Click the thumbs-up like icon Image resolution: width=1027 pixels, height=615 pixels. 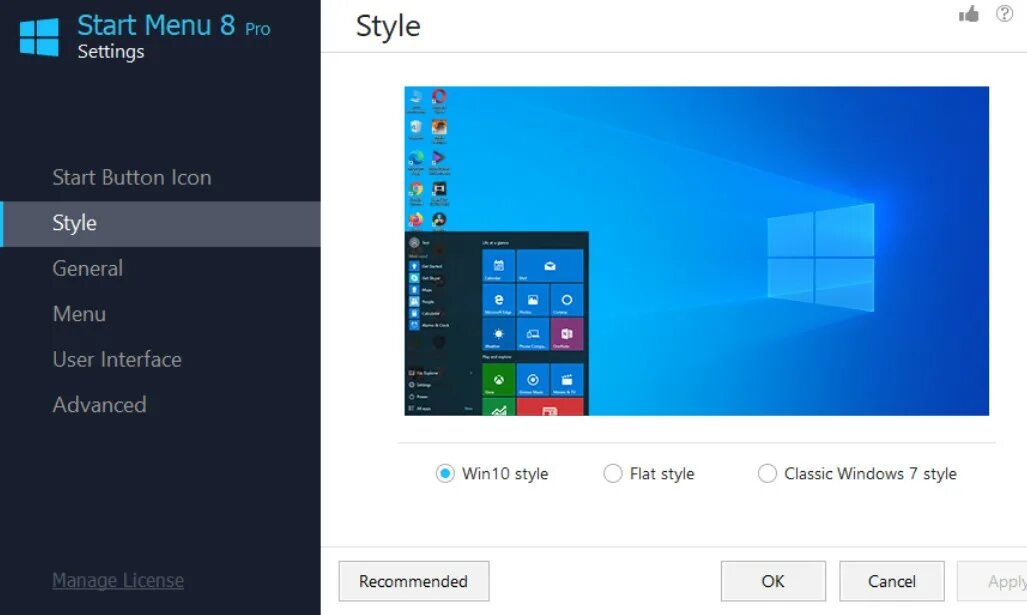coord(969,14)
